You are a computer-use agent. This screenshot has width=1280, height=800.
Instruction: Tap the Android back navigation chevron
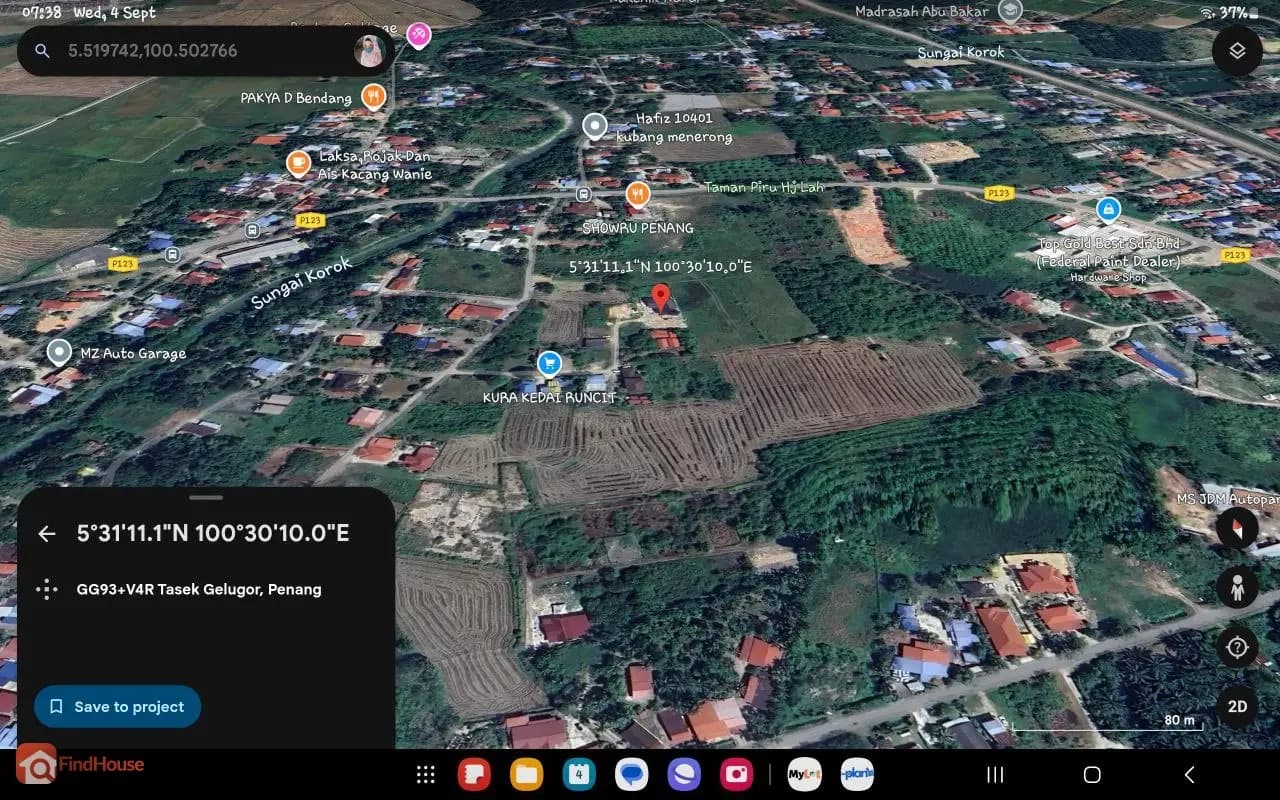coord(1189,775)
